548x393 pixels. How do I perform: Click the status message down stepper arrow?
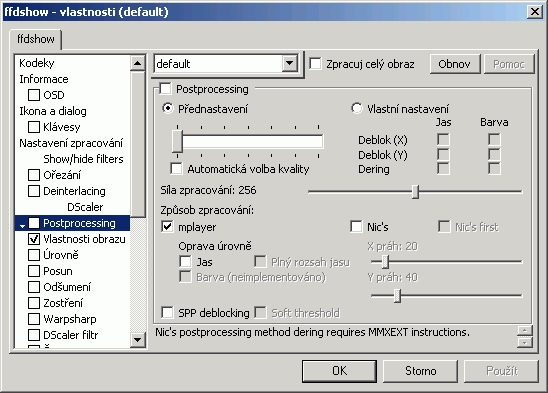(x=525, y=342)
